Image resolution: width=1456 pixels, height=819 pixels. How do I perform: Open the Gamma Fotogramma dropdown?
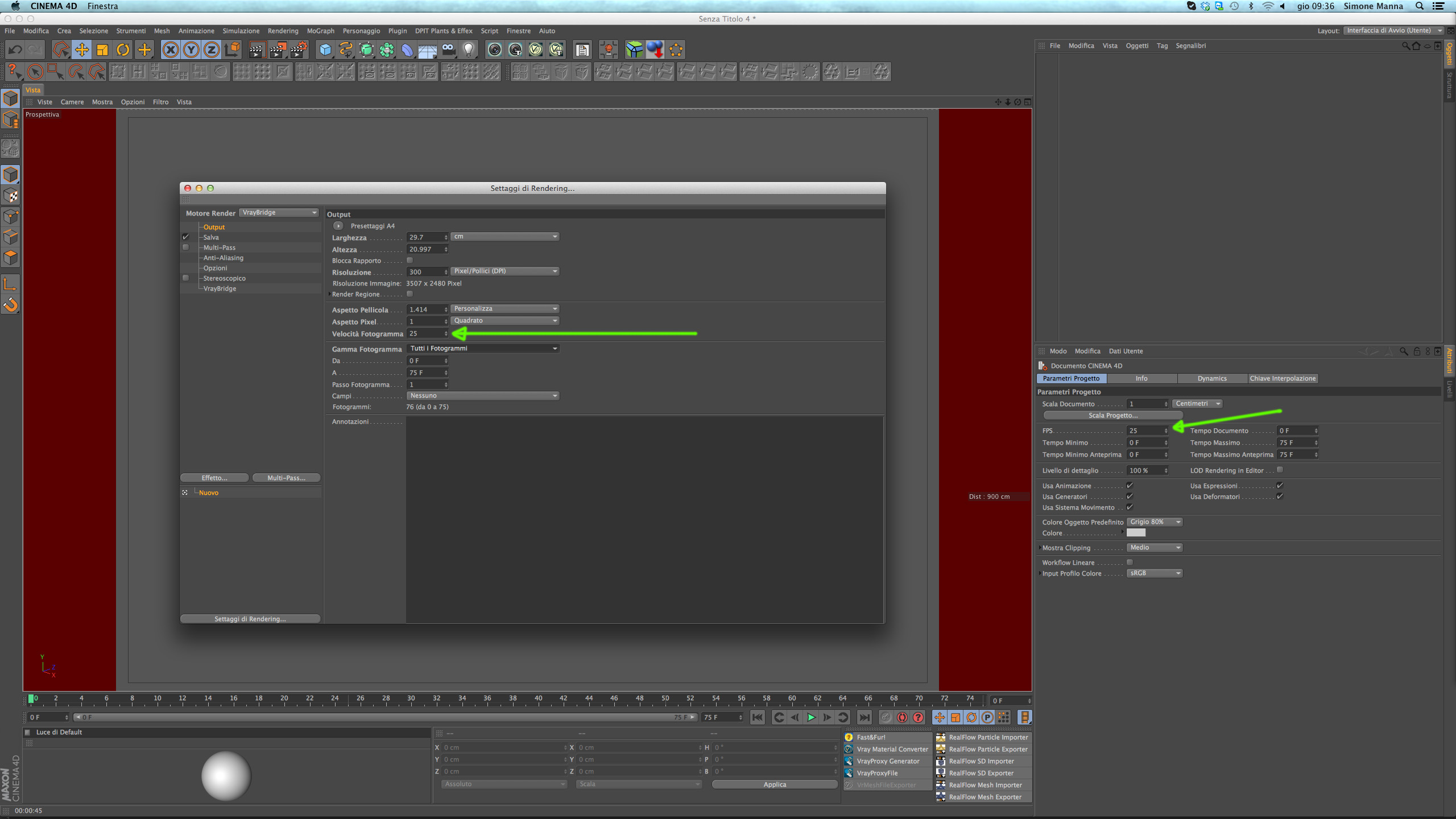tap(483, 349)
